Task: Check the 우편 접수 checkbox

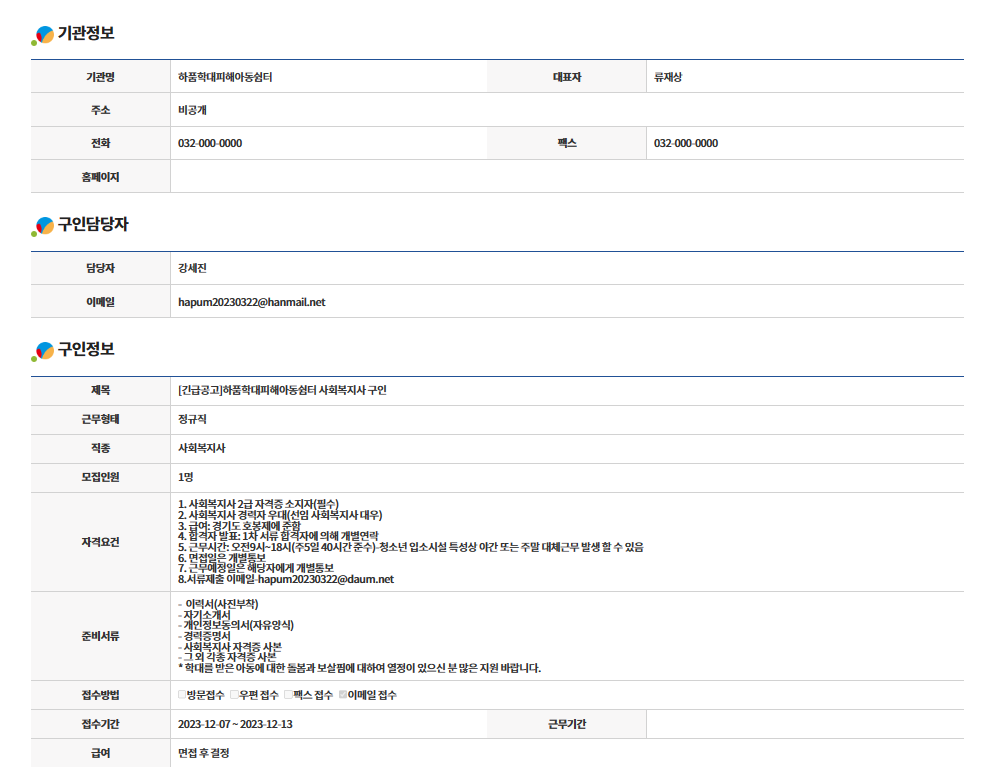Action: click(235, 695)
